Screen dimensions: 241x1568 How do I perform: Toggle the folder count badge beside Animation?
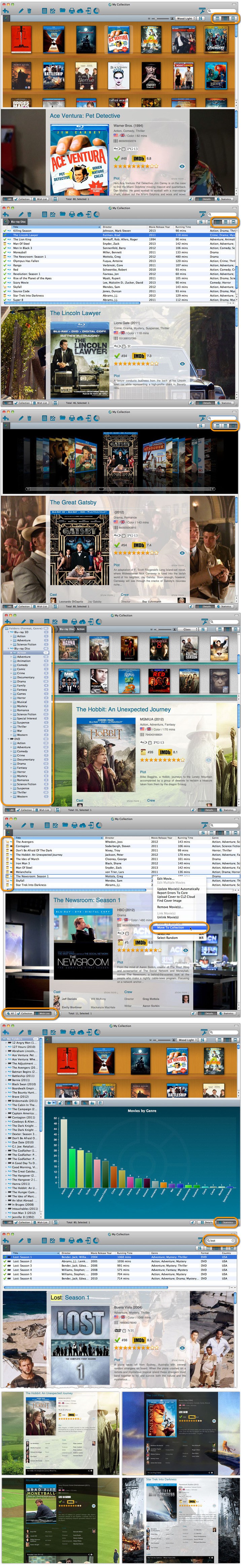(46, 660)
